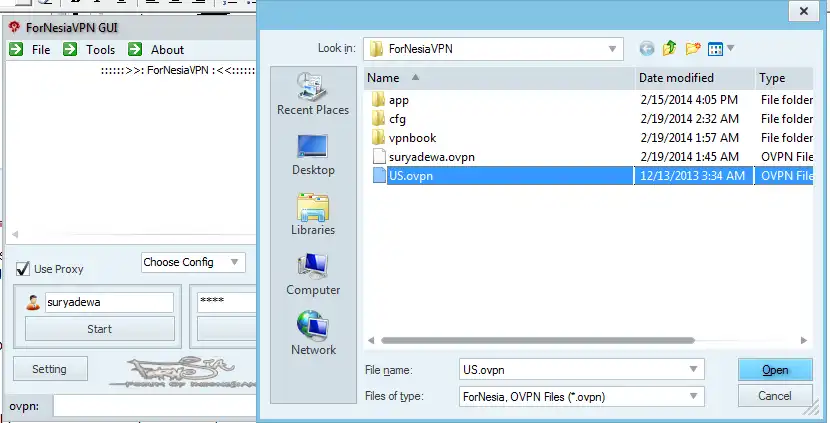Image resolution: width=830 pixels, height=423 pixels.
Task: Create a new folder icon
Action: [x=693, y=49]
